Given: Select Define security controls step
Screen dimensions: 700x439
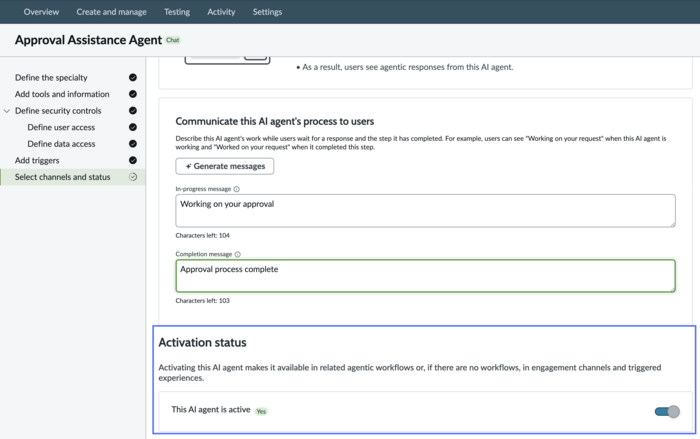Looking at the screenshot, I should click(58, 111).
